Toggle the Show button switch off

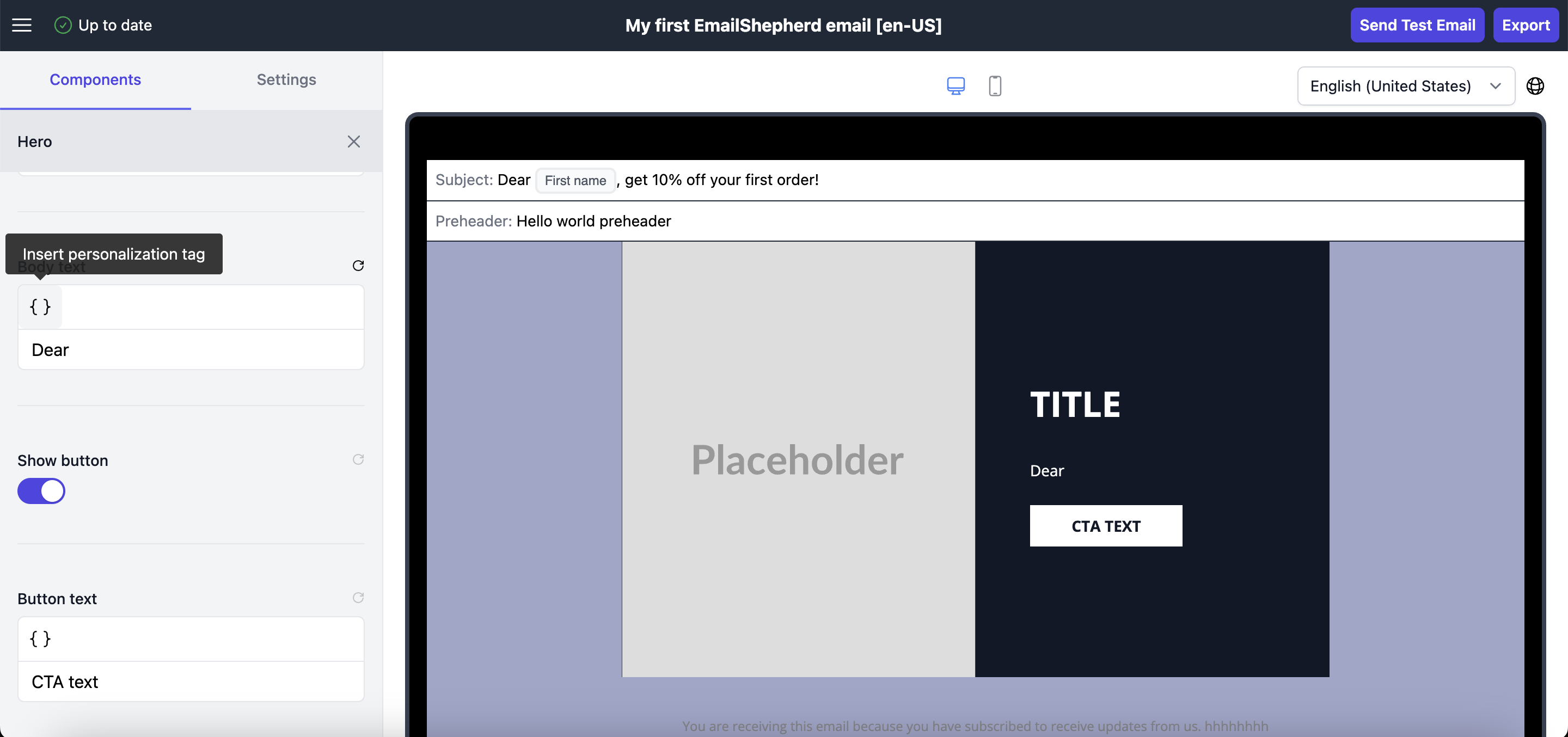(41, 490)
